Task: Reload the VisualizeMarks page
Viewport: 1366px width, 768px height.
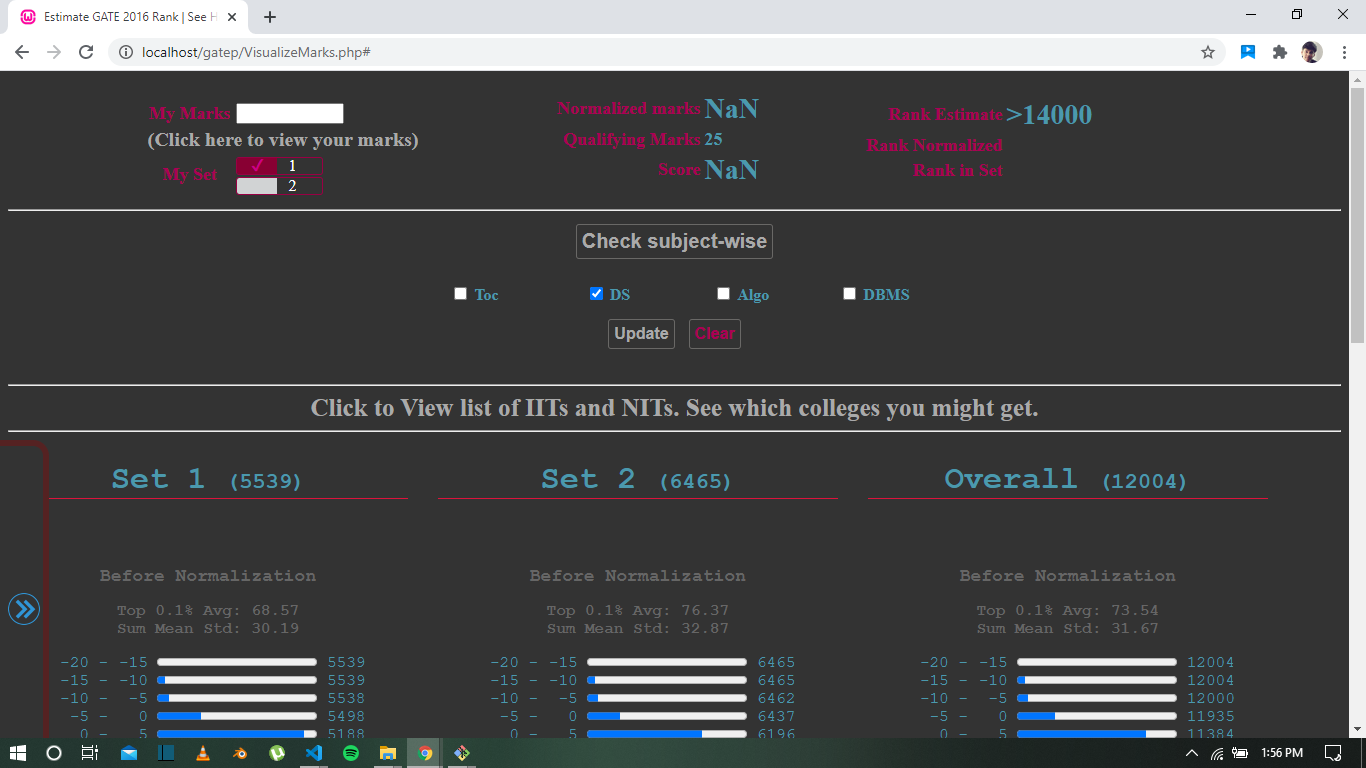Action: pos(85,50)
